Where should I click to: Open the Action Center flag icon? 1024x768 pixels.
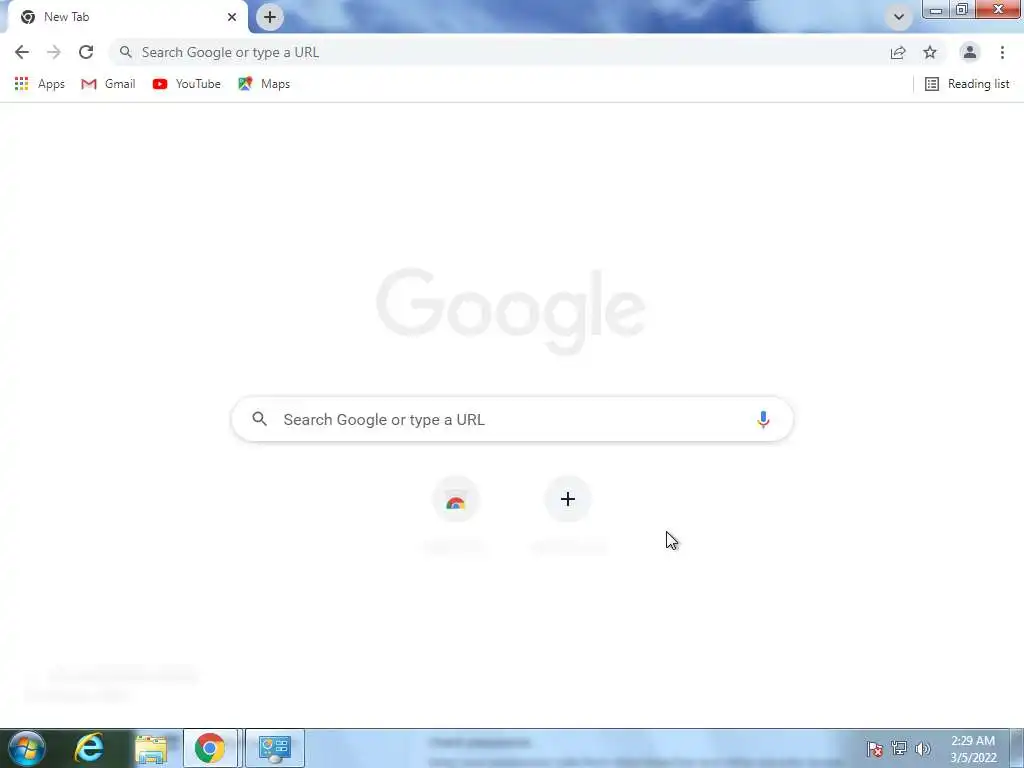pos(875,748)
